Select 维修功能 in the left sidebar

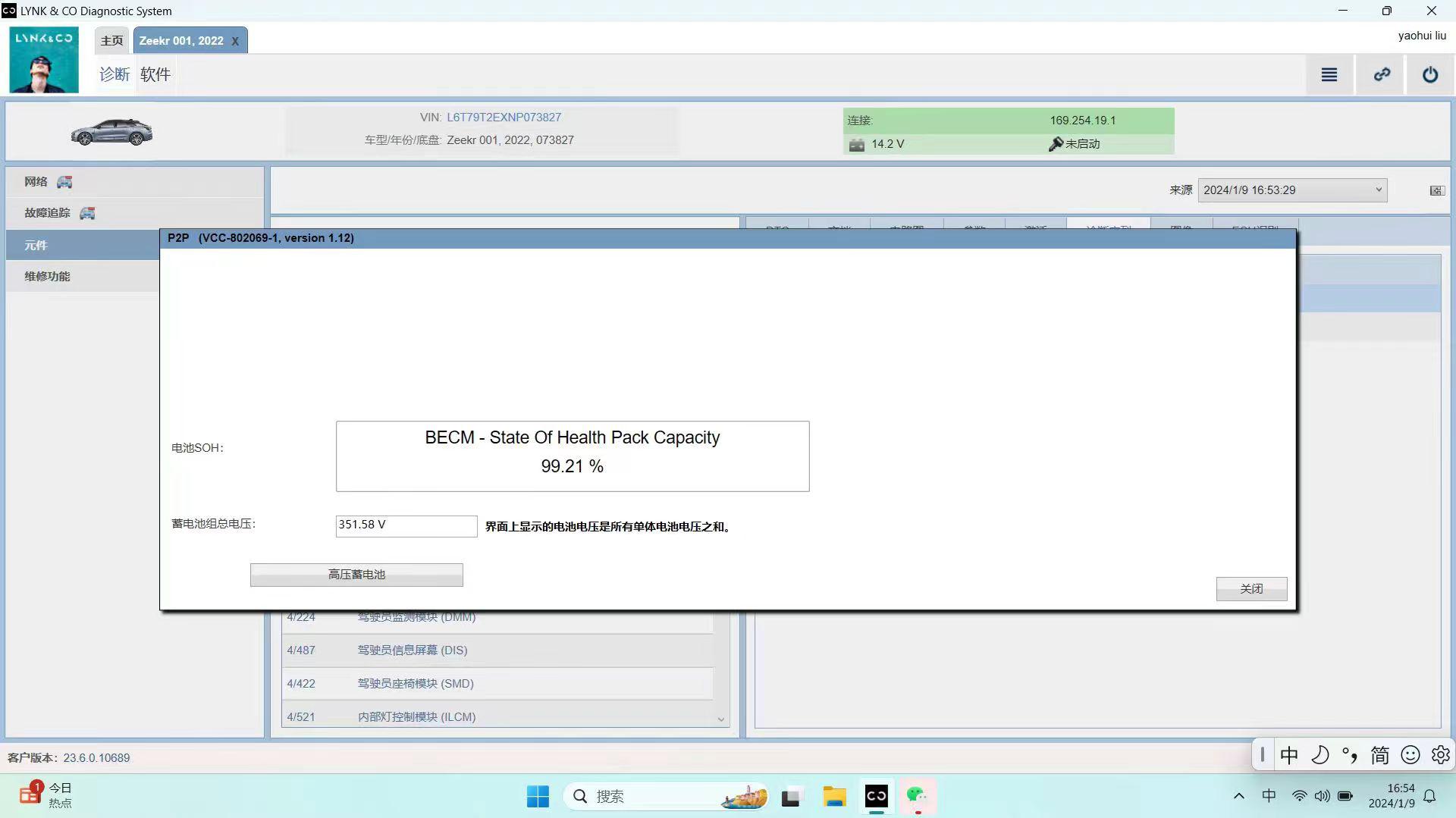point(47,277)
